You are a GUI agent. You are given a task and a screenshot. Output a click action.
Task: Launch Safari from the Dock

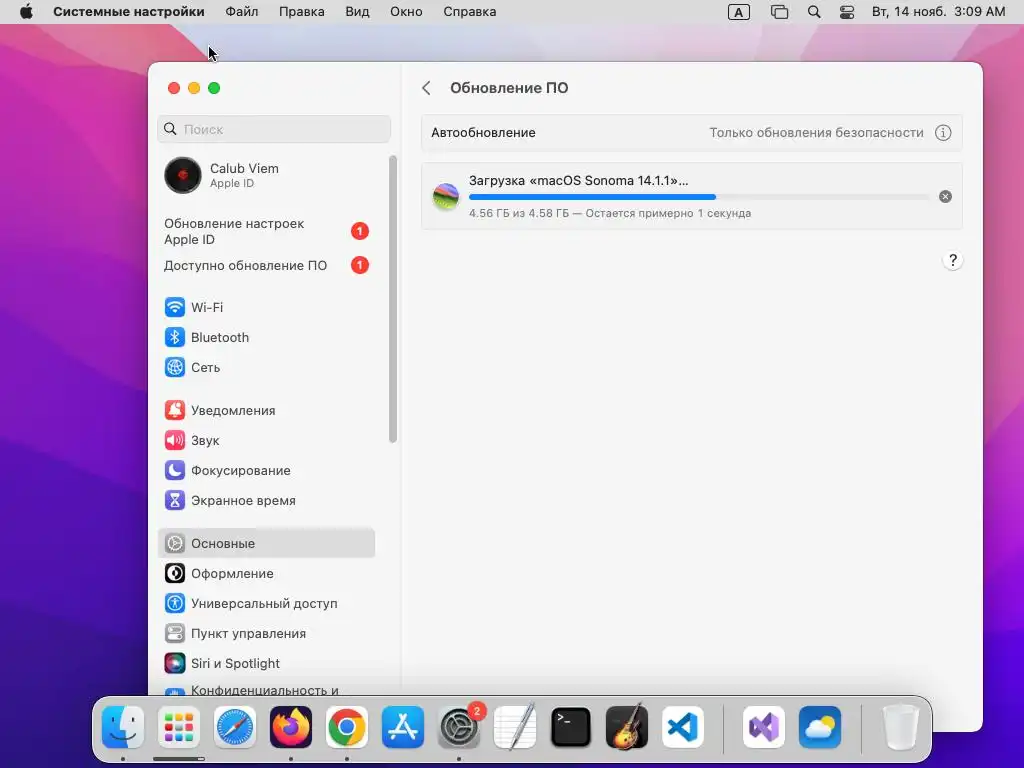click(x=235, y=727)
